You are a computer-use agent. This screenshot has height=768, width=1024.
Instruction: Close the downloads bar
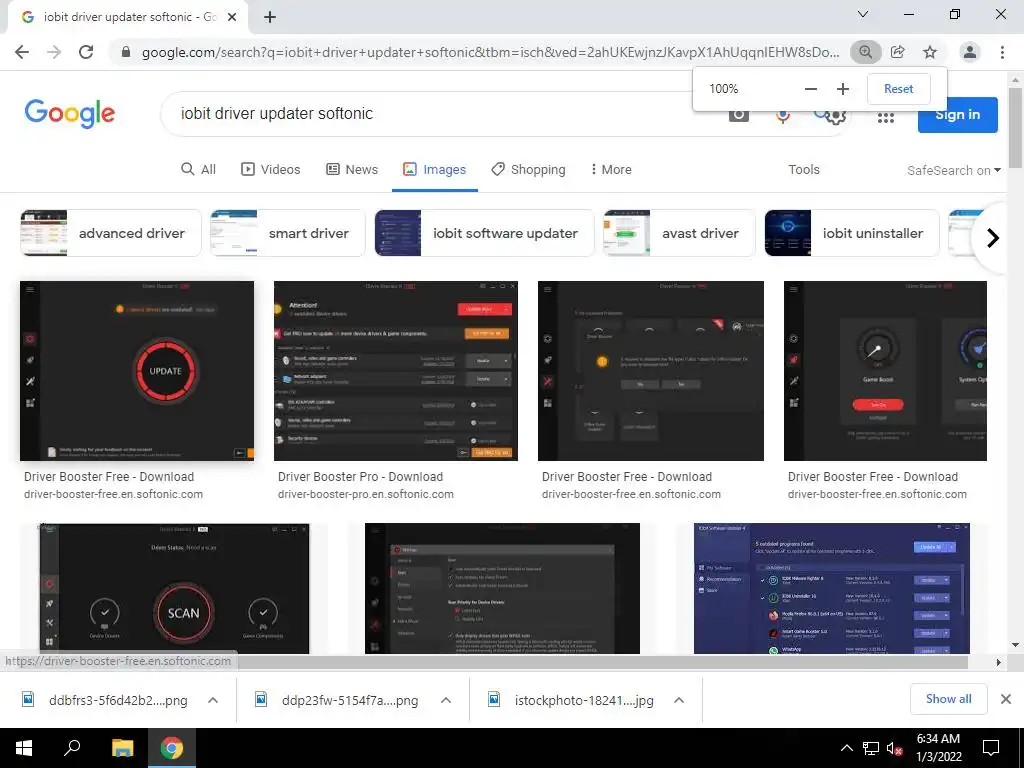point(1006,699)
